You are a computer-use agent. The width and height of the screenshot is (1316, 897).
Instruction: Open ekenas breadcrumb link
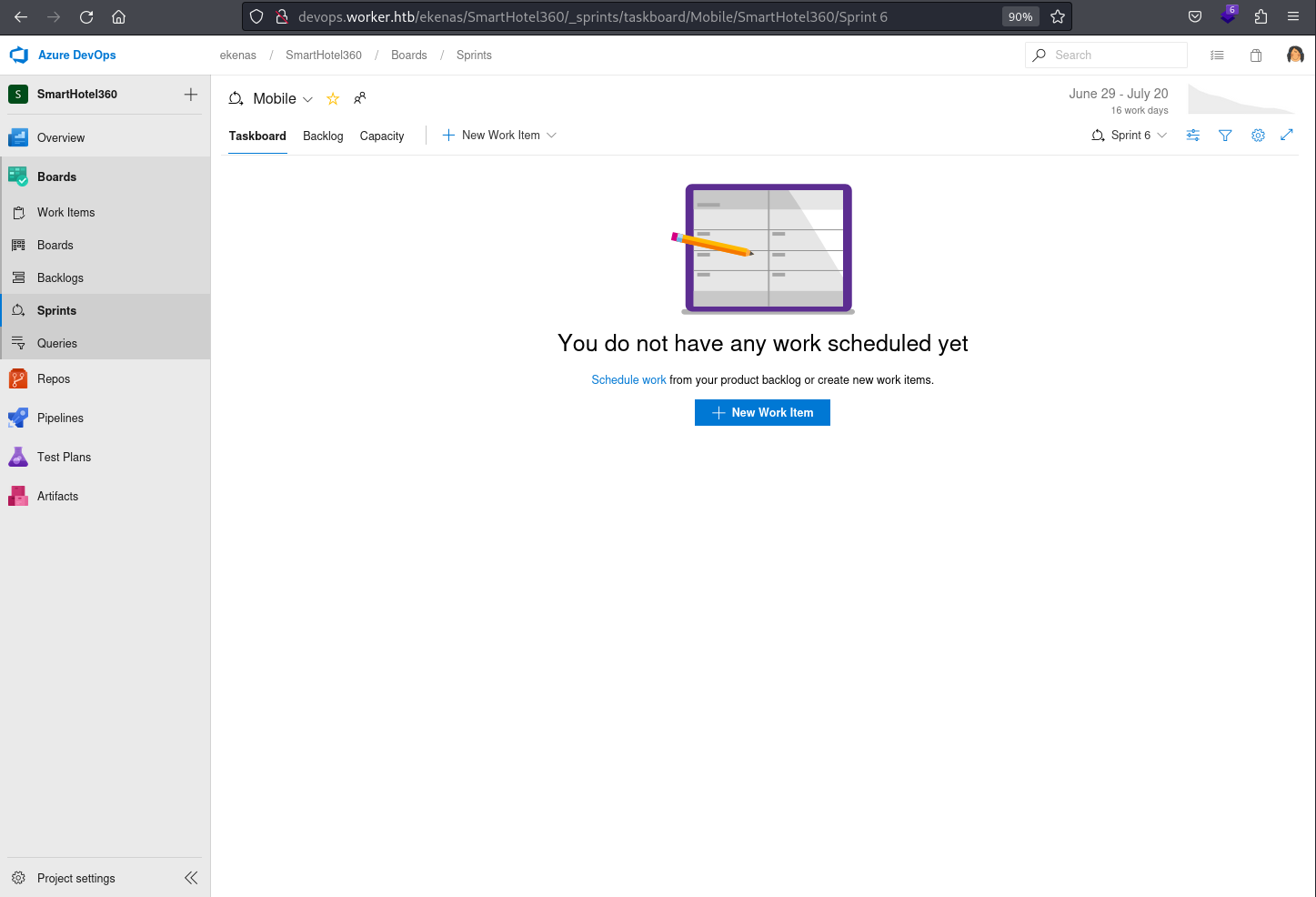pos(238,55)
